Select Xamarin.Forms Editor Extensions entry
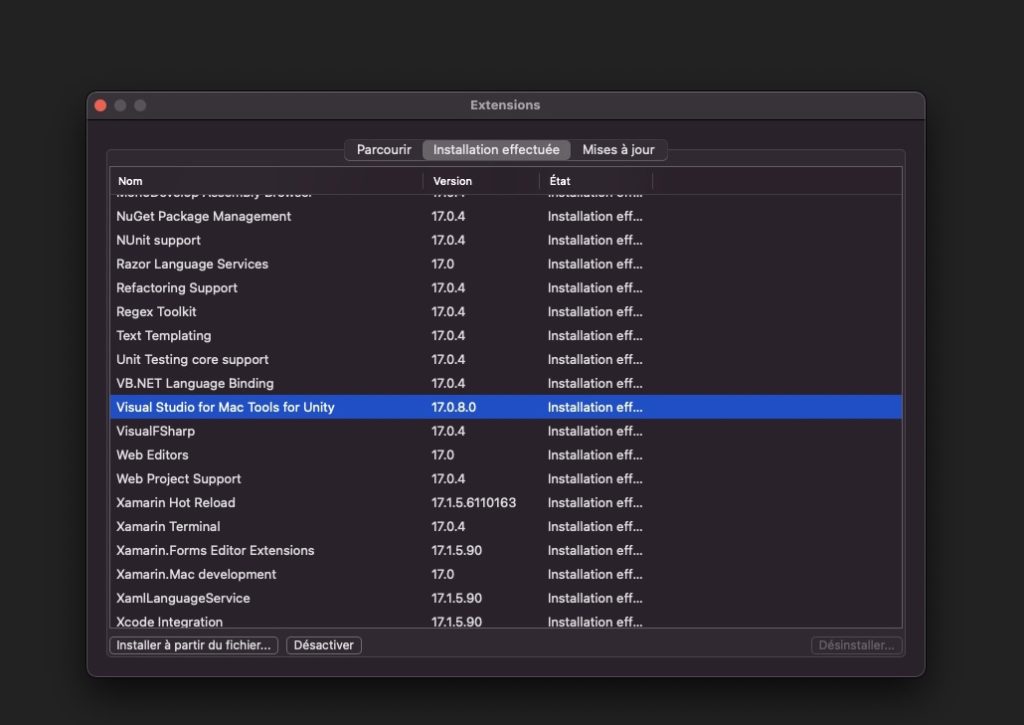Screen dimensions: 1024x725 (x=215, y=551)
